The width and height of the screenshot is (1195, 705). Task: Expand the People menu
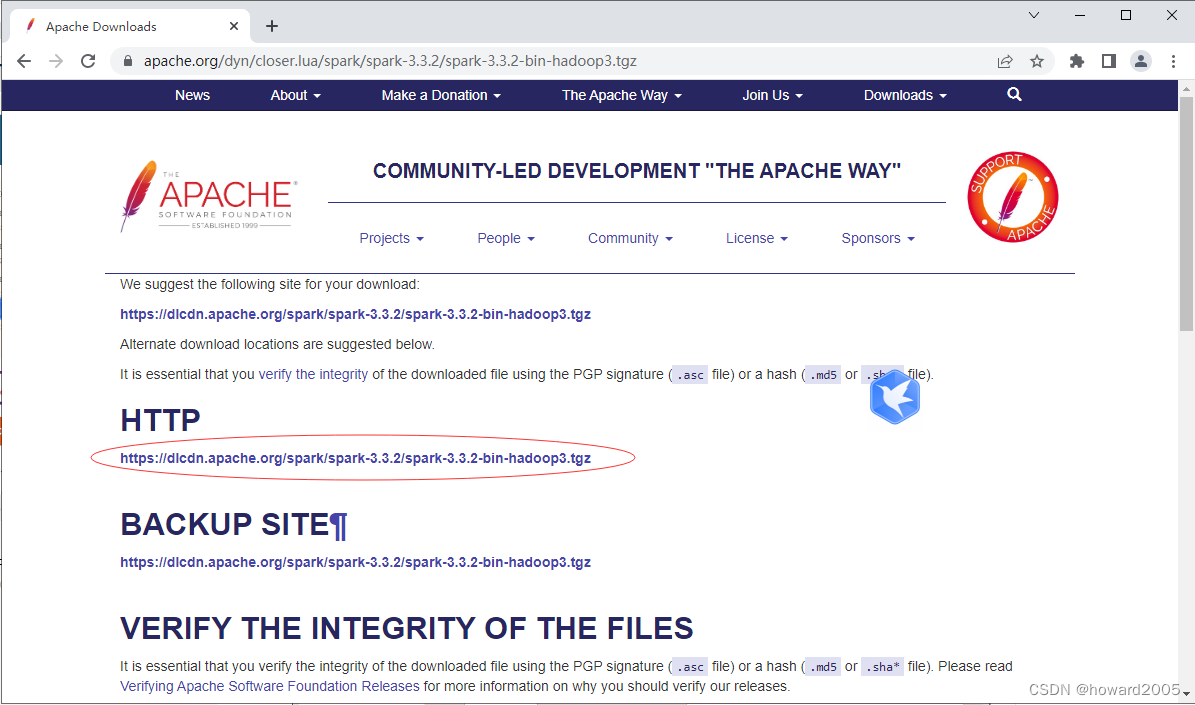coord(506,239)
